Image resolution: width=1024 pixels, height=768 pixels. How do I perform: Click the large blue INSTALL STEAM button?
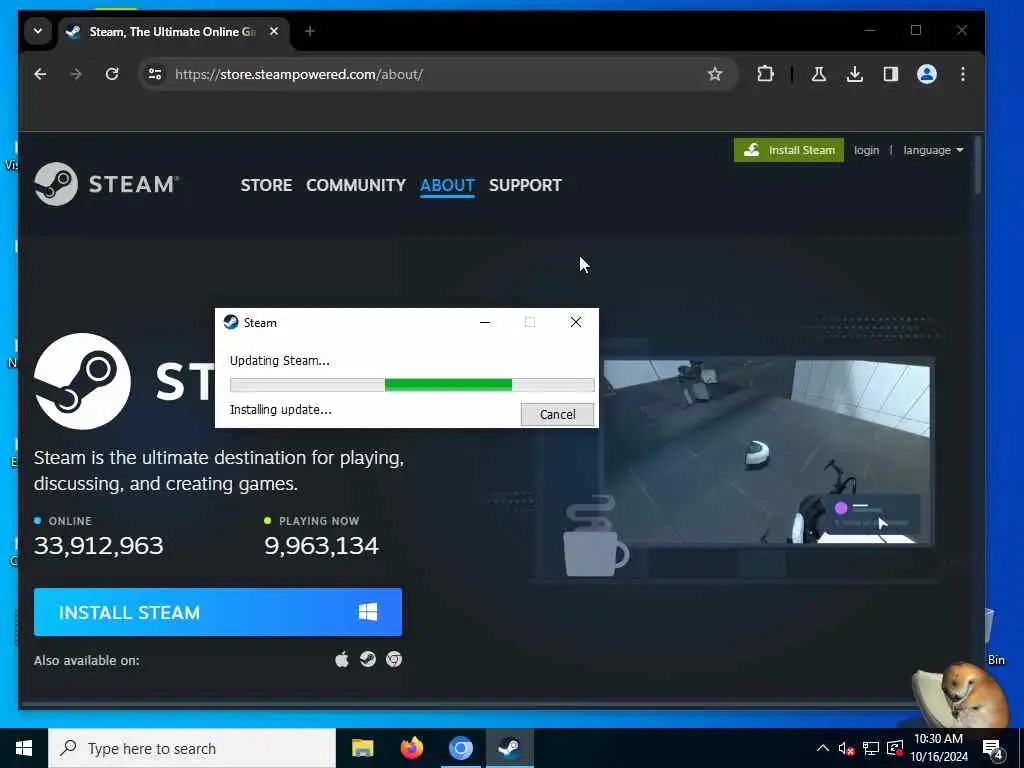pyautogui.click(x=217, y=612)
